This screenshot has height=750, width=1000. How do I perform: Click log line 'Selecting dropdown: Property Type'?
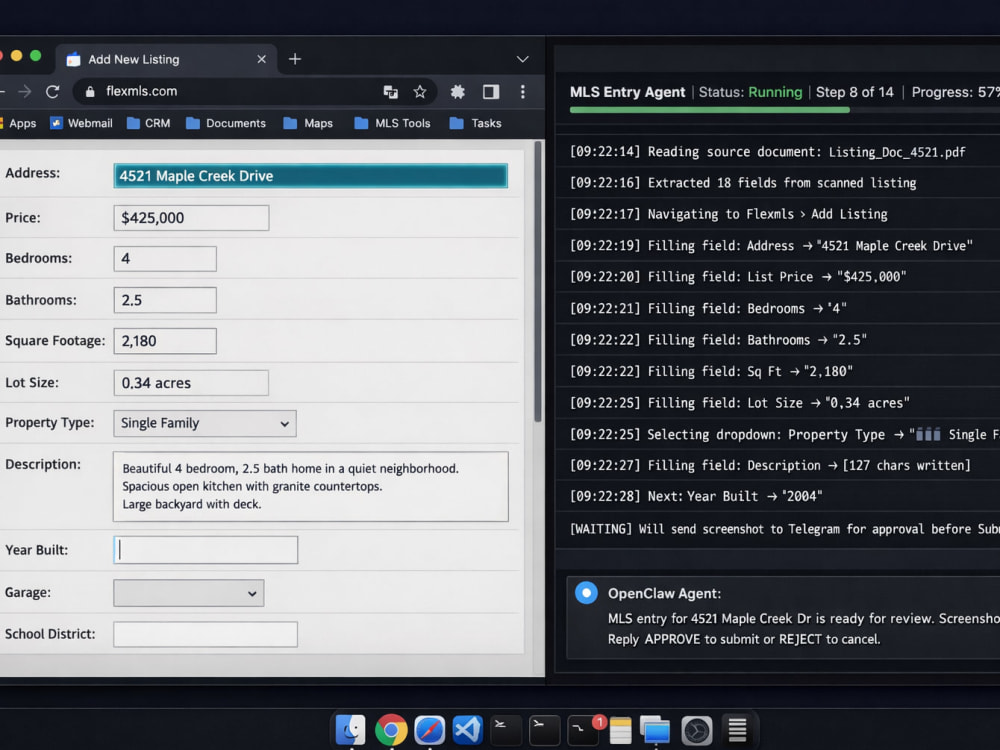pyautogui.click(x=784, y=434)
